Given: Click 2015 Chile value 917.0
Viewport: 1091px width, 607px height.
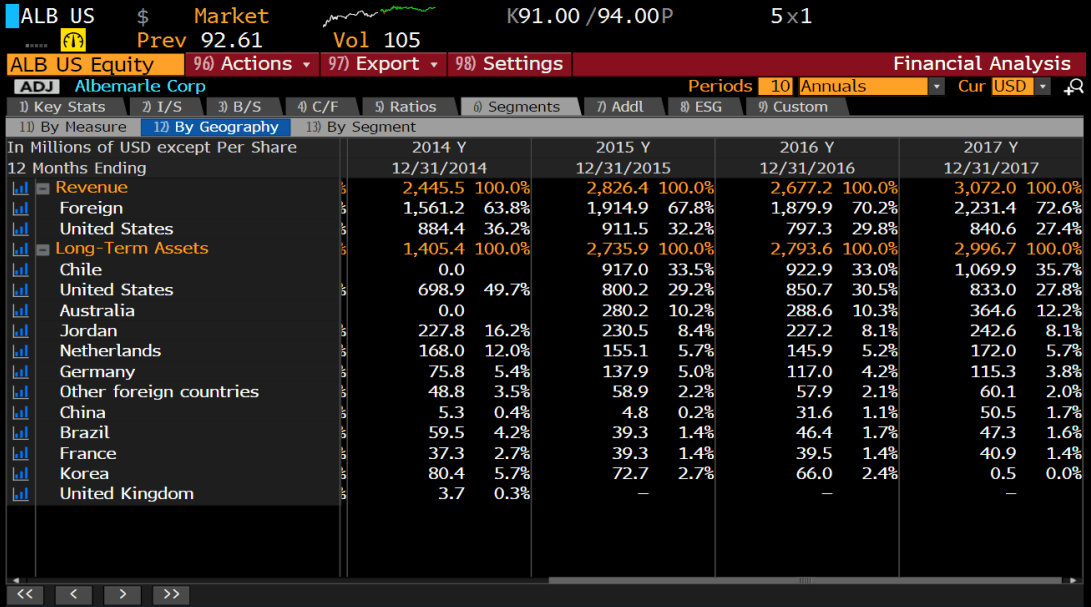Looking at the screenshot, I should click(625, 270).
